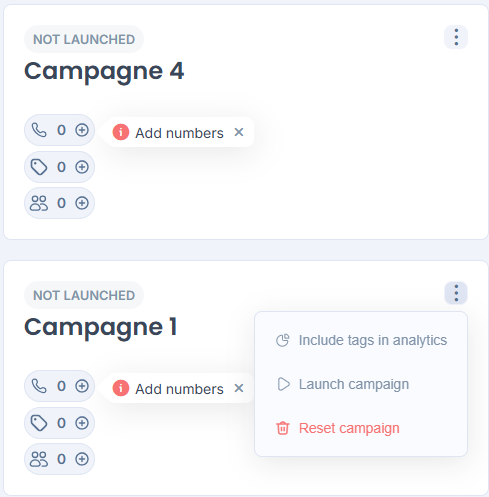Click the red info icon on Campagne 4

121,132
